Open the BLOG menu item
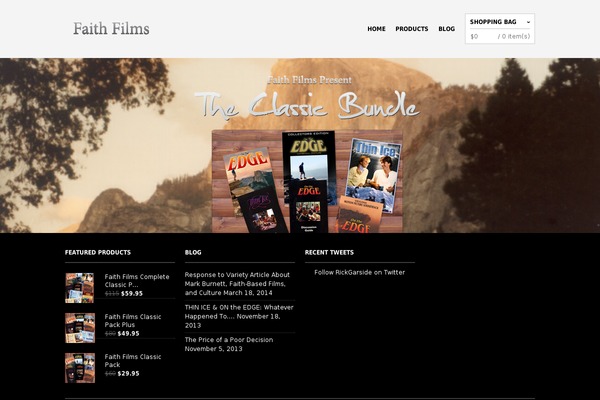Image resolution: width=600 pixels, height=400 pixels. 447,29
